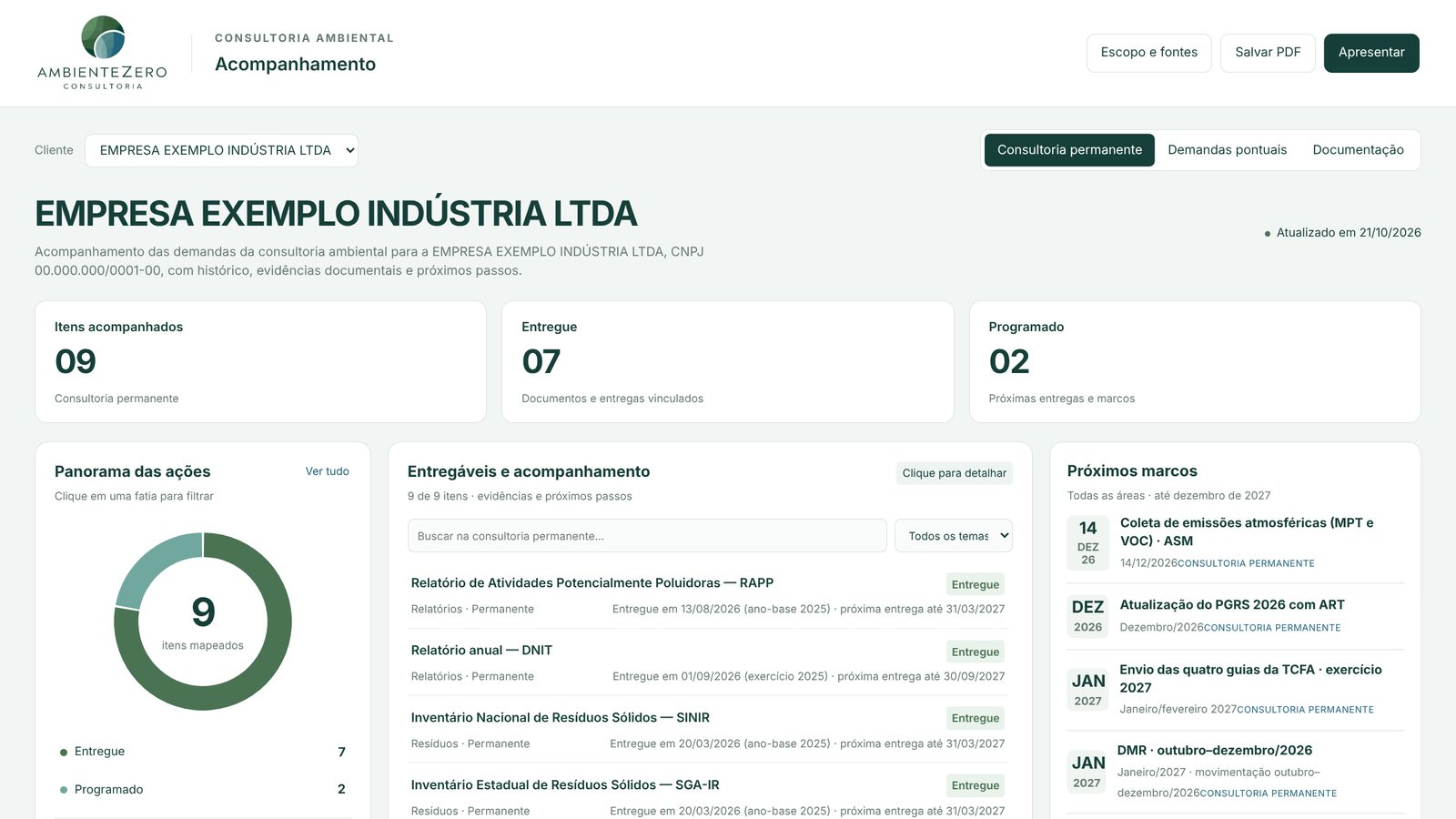Filter by the Entregue legend row

[202, 752]
